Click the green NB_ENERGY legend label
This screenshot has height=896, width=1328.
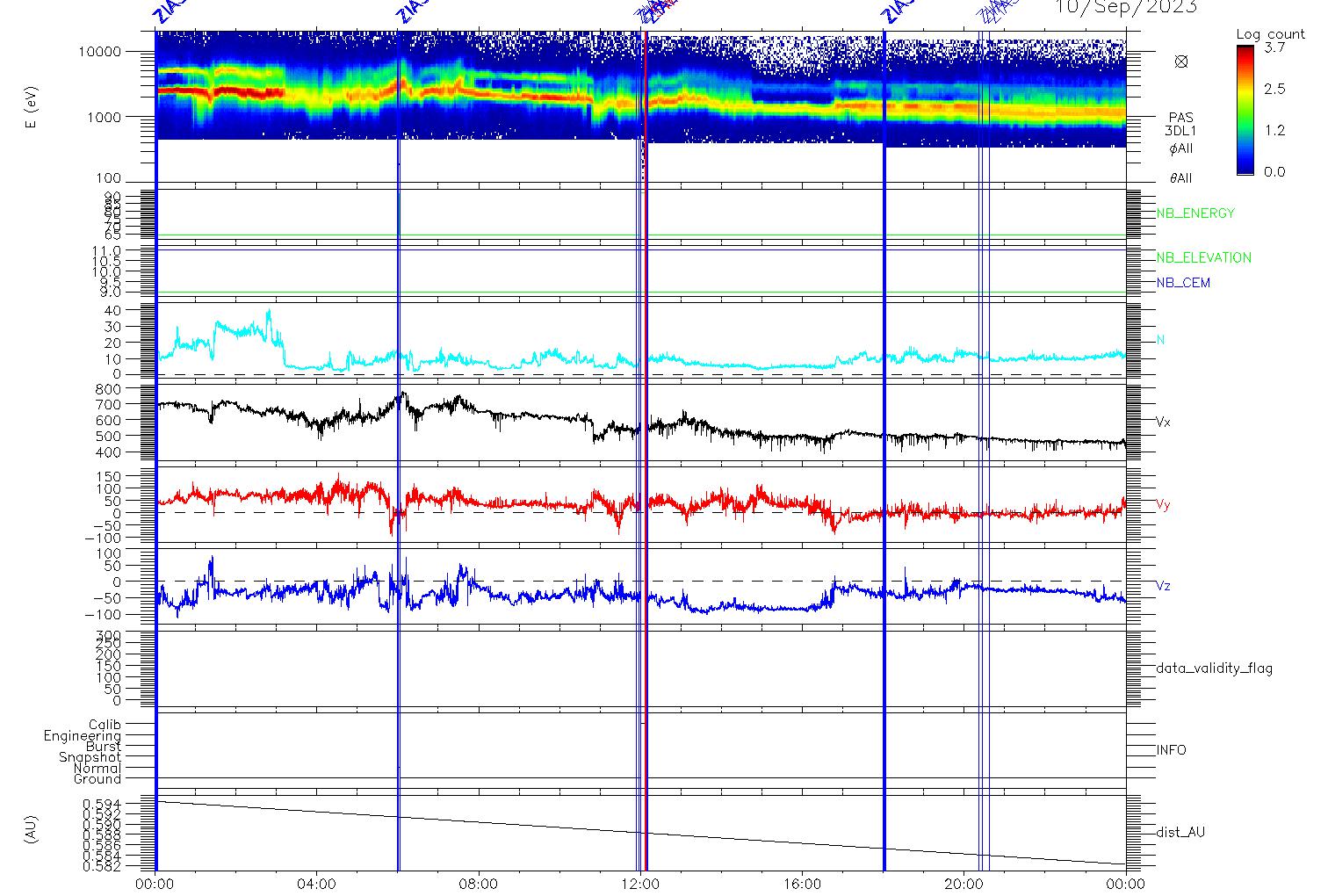click(x=1195, y=213)
